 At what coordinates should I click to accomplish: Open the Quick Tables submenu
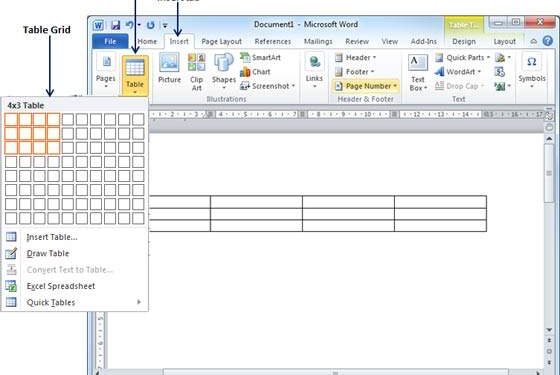click(75, 302)
